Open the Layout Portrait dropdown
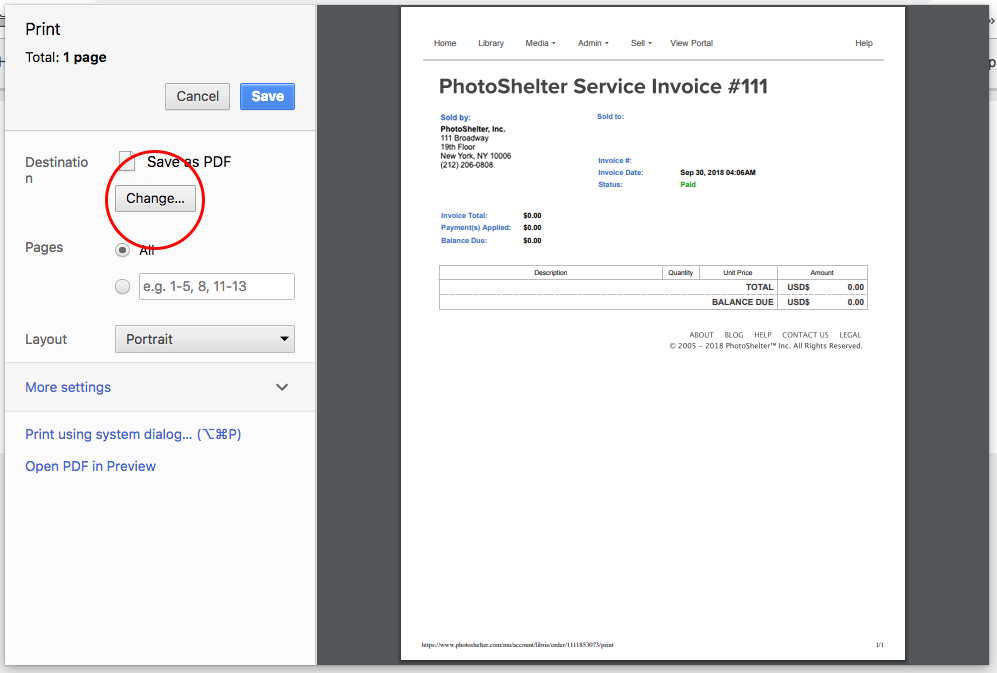The image size is (997, 673). coord(205,339)
